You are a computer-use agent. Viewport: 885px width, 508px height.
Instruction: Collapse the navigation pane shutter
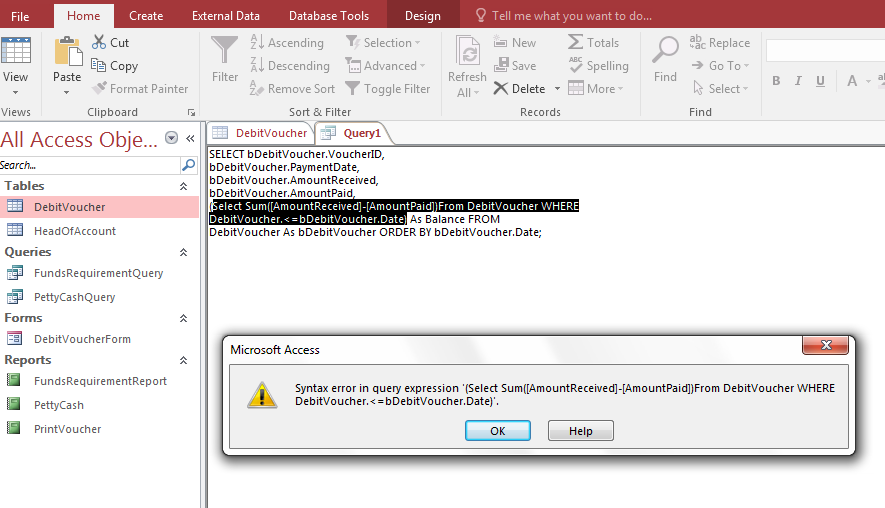190,138
